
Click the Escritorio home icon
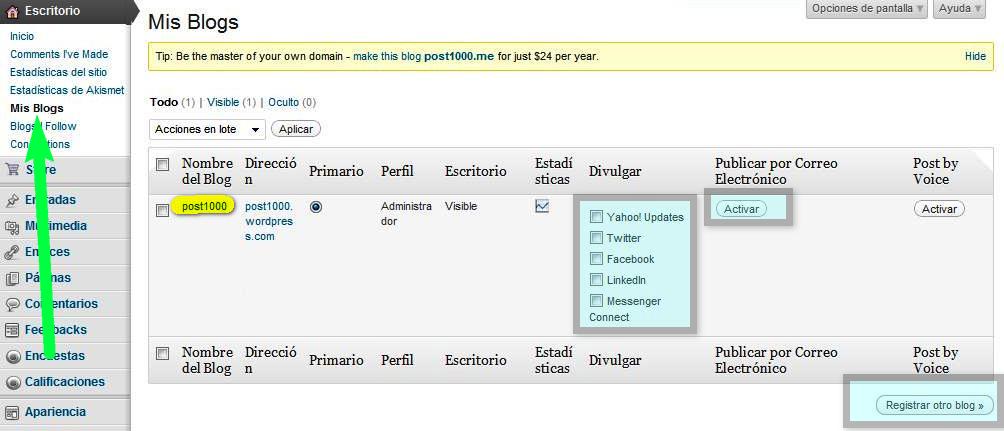12,11
